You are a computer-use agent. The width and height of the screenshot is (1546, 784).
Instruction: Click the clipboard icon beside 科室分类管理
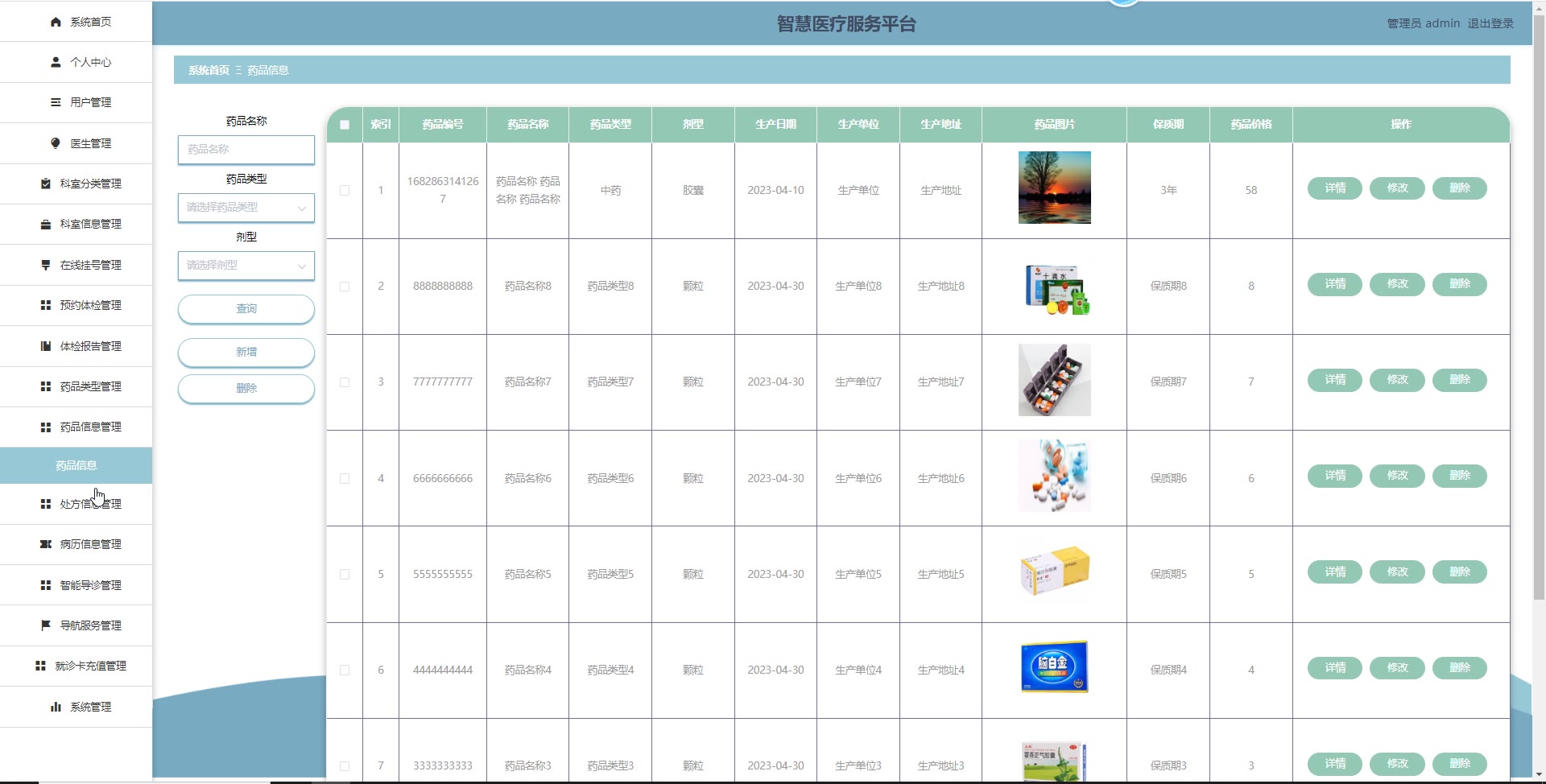[x=46, y=184]
